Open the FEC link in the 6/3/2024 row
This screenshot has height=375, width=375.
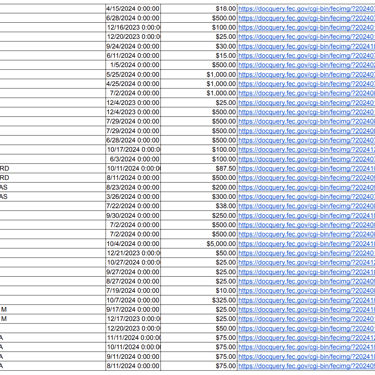307,159
